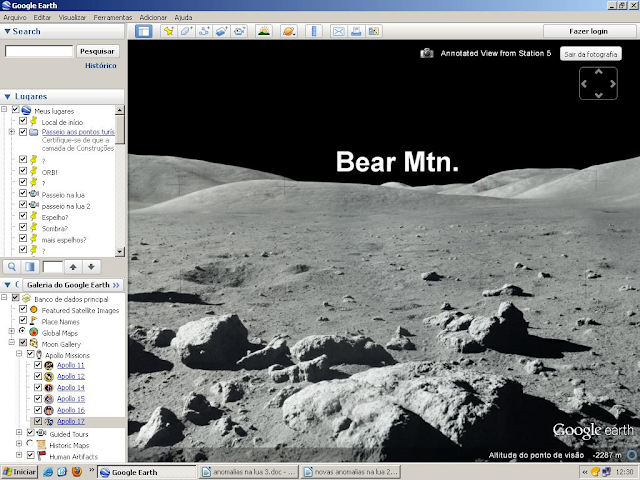Uncheck the Featured Satellite Images layer
This screenshot has width=640, height=480.
point(23,309)
